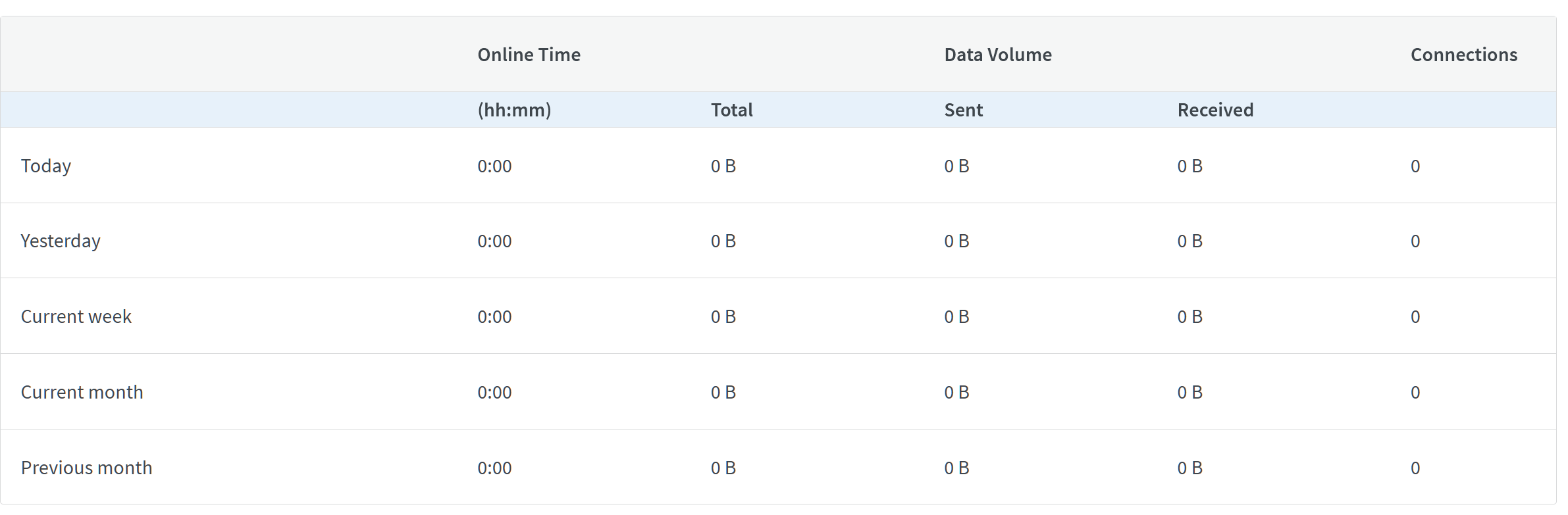Image resolution: width=1568 pixels, height=515 pixels.
Task: Click the Connections column header
Action: pyautogui.click(x=1463, y=55)
